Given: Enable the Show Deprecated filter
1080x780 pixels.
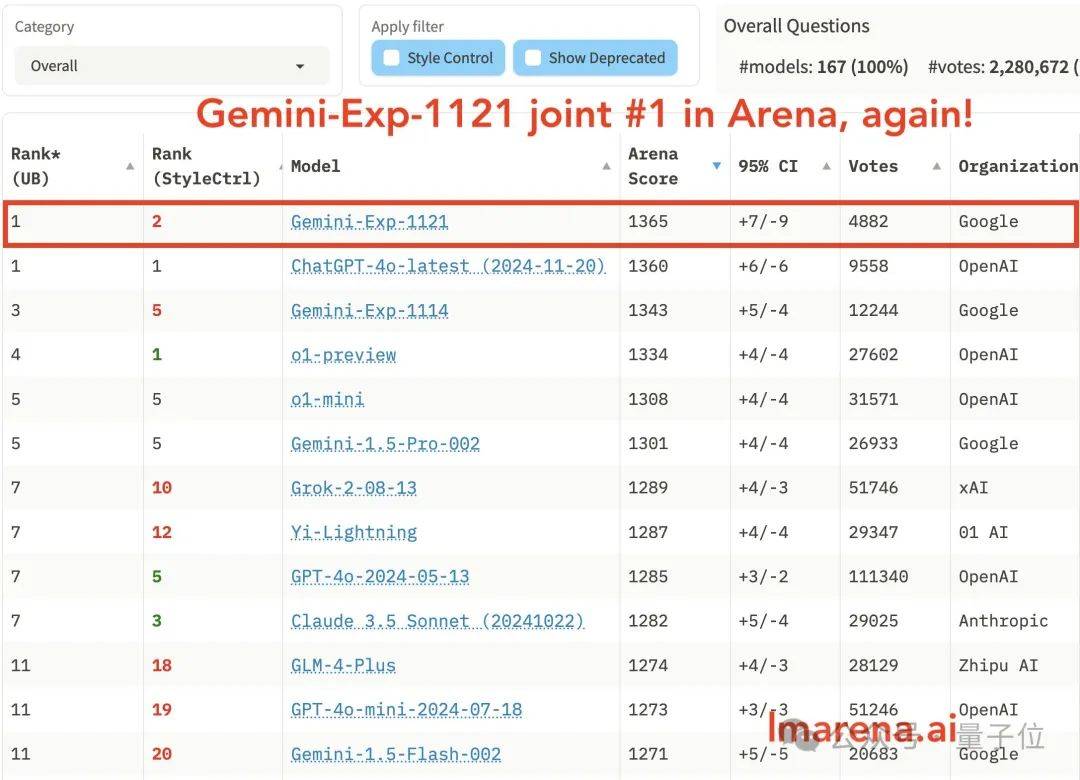Looking at the screenshot, I should point(533,58).
